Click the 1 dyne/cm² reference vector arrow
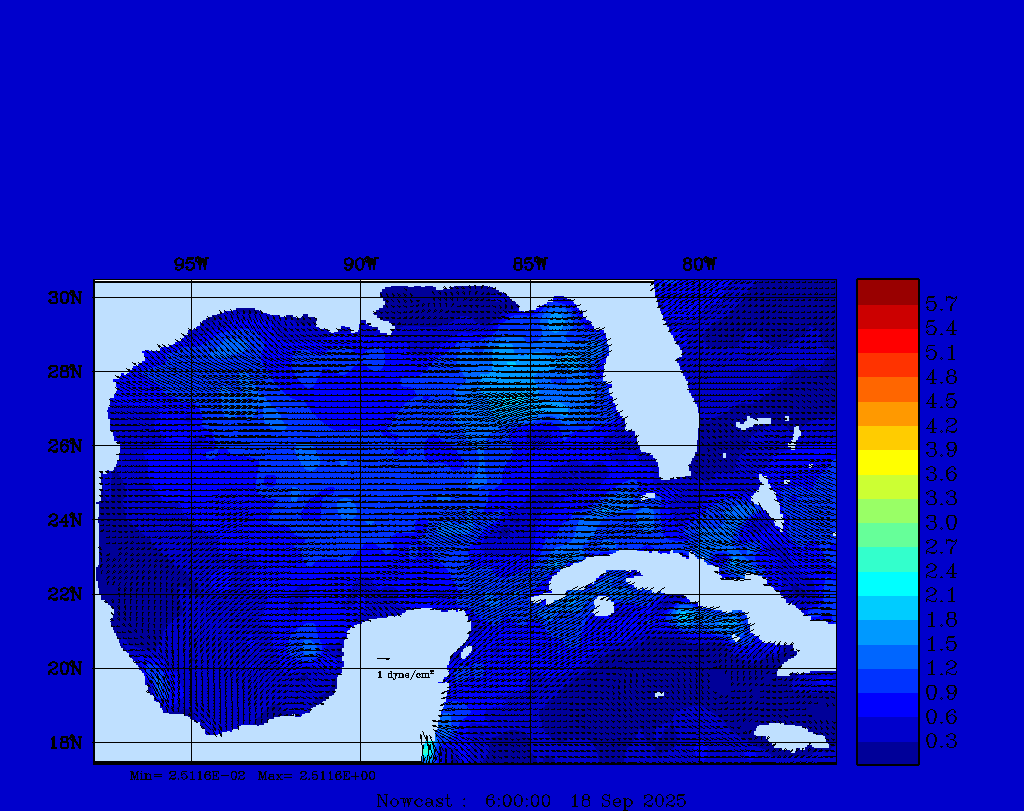 pos(383,659)
